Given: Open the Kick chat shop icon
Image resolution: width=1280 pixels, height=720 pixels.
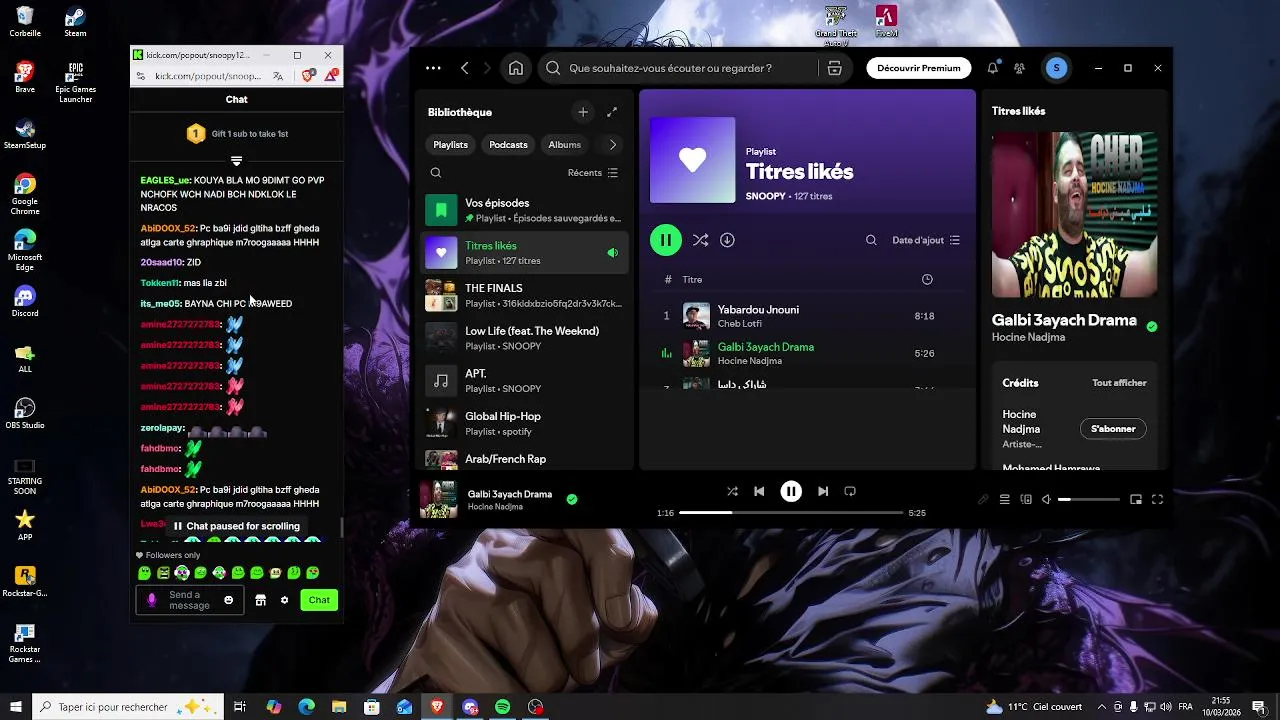Looking at the screenshot, I should [x=260, y=600].
